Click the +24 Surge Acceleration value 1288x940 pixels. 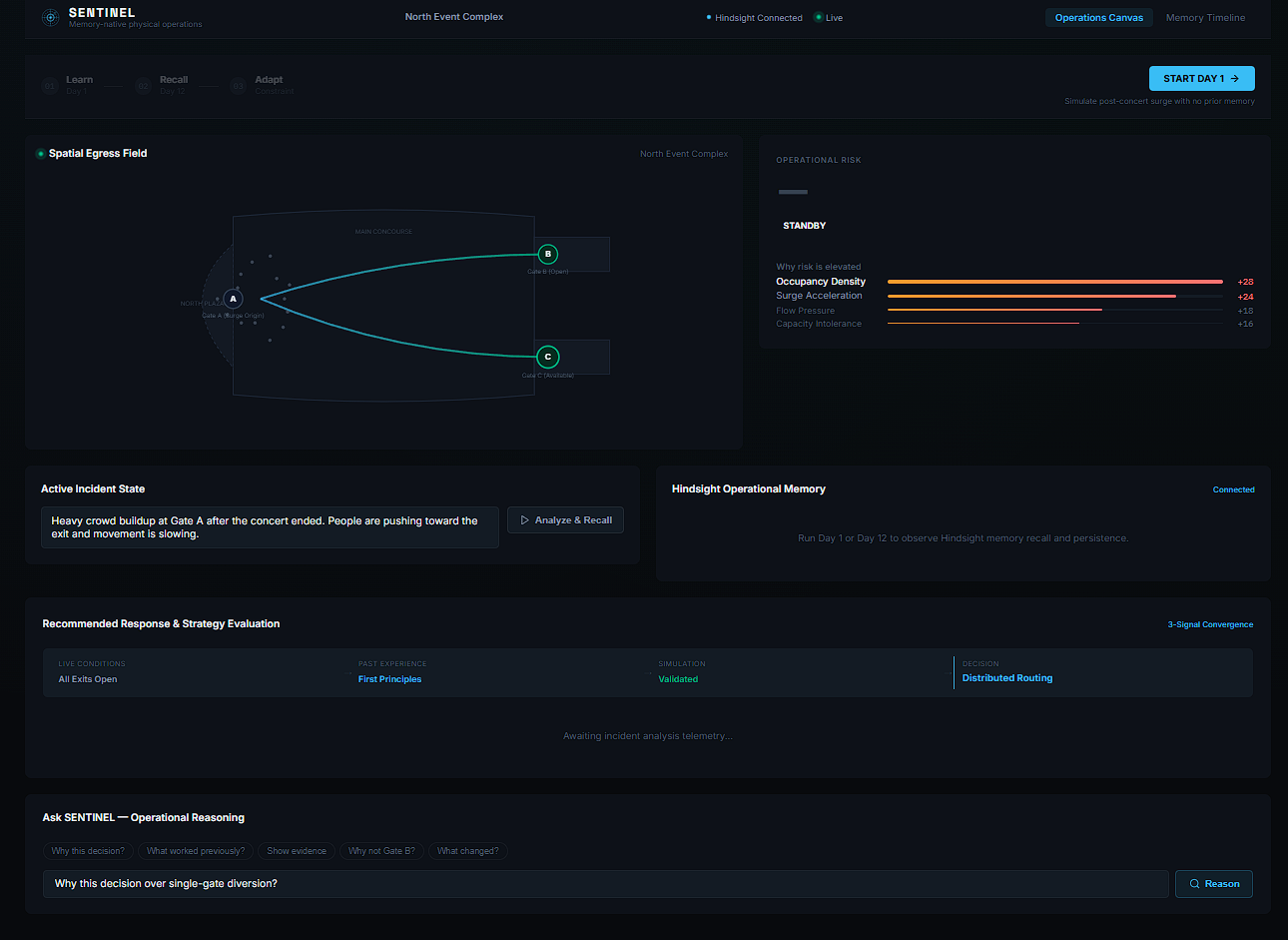pyautogui.click(x=1245, y=297)
